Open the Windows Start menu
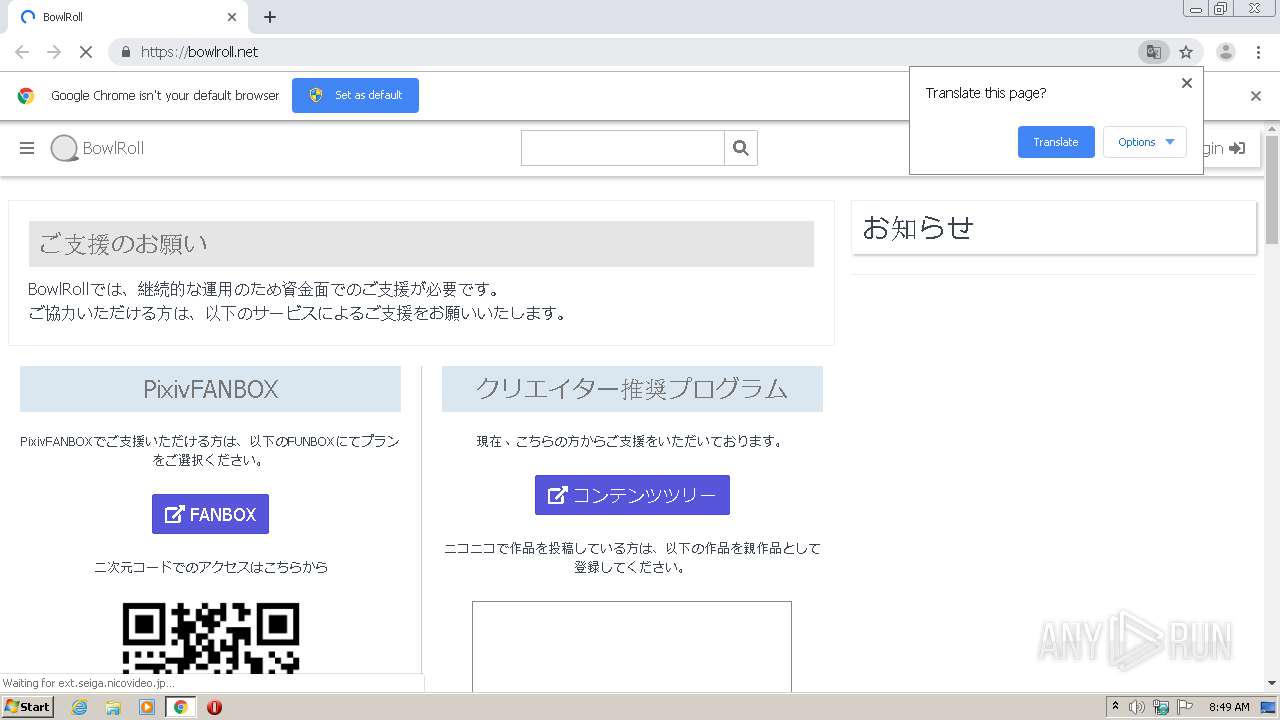 pyautogui.click(x=27, y=707)
